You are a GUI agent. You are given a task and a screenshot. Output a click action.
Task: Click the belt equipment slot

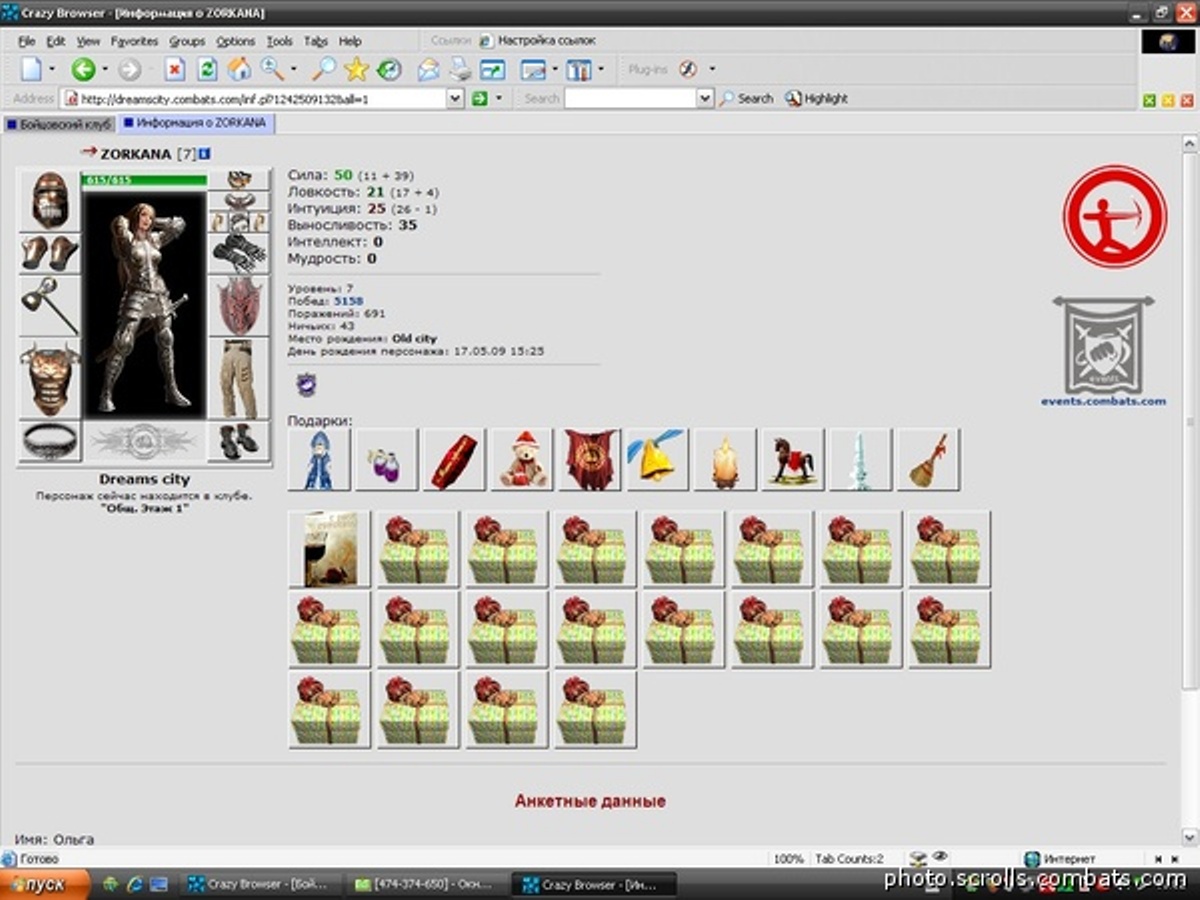coord(49,441)
